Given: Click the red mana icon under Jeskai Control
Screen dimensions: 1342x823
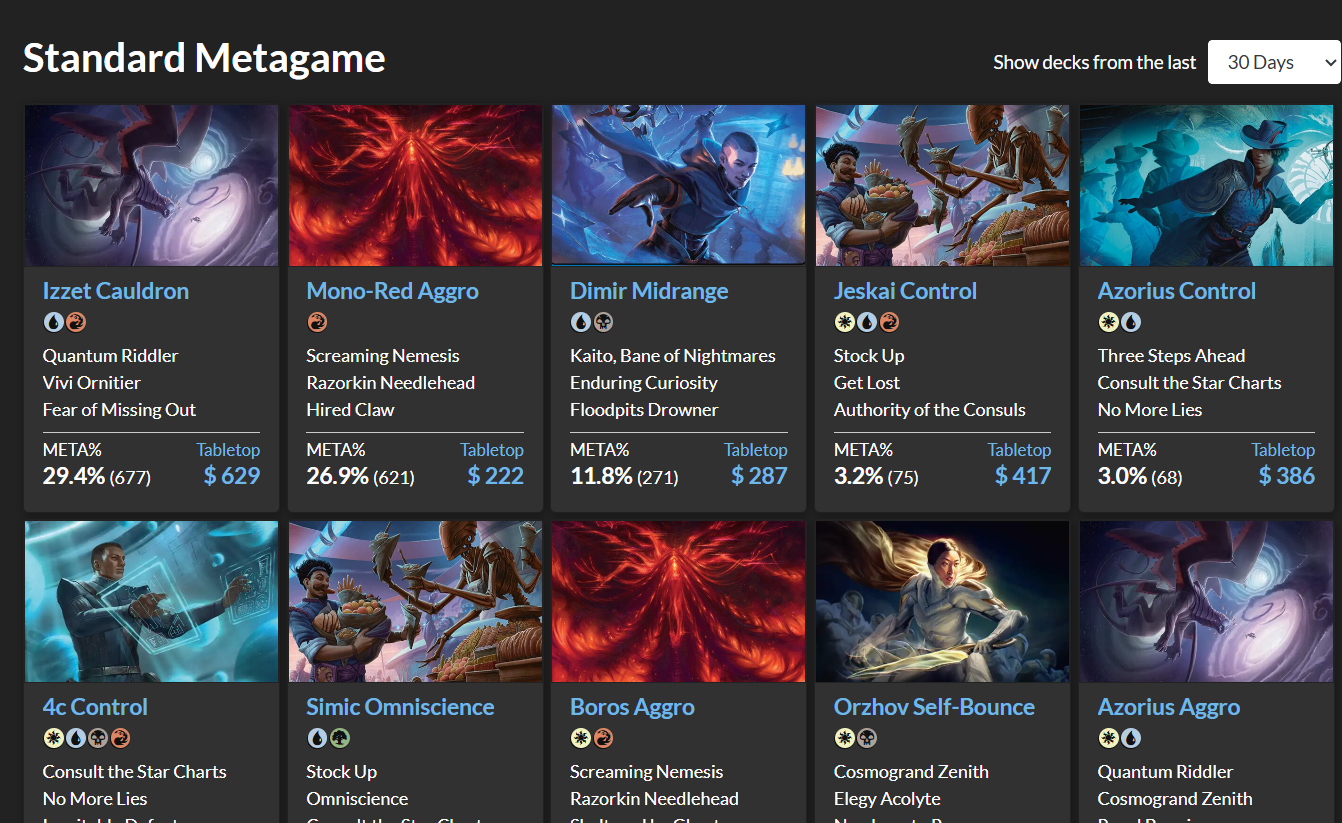Looking at the screenshot, I should coord(890,322).
